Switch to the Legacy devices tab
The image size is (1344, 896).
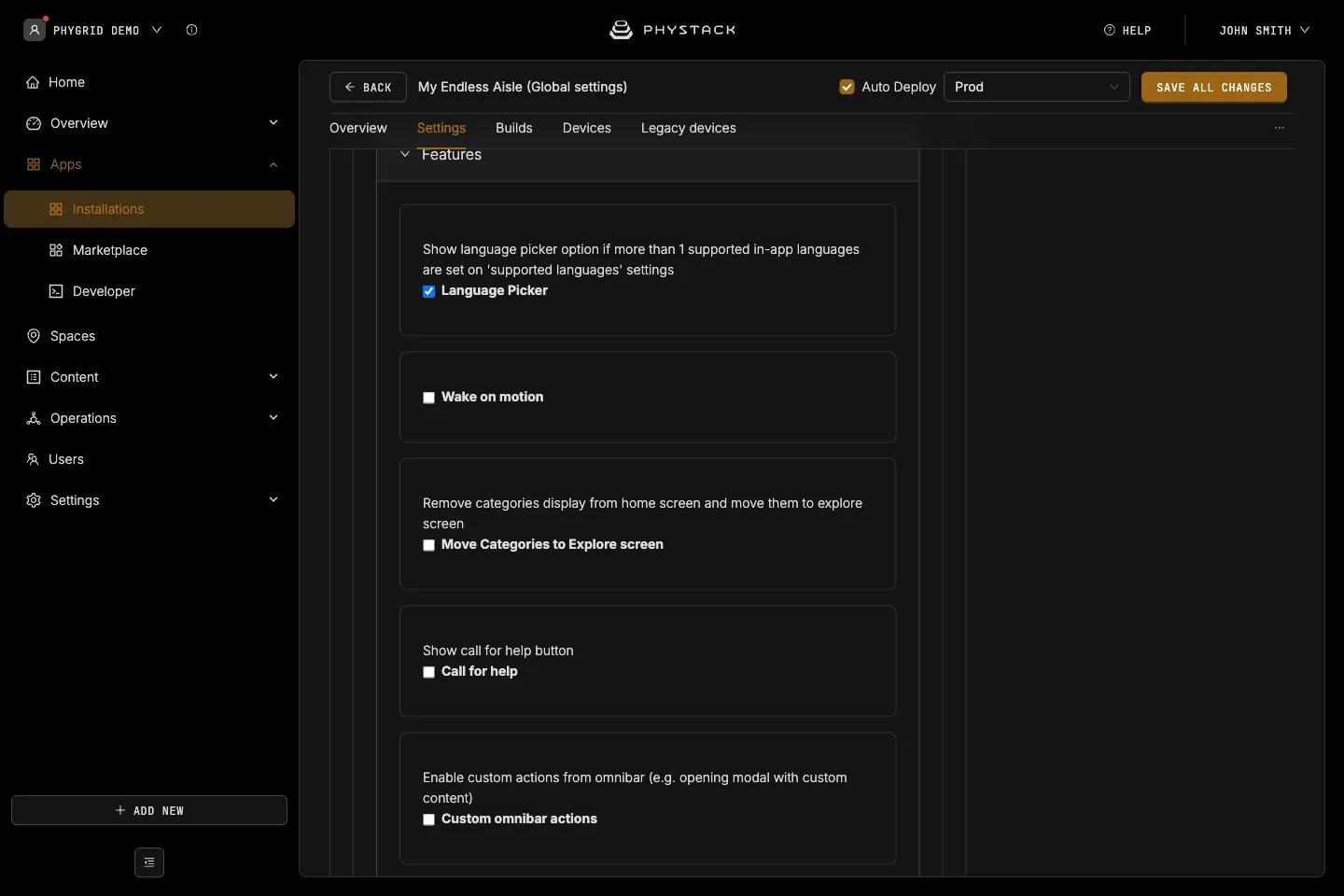click(689, 128)
